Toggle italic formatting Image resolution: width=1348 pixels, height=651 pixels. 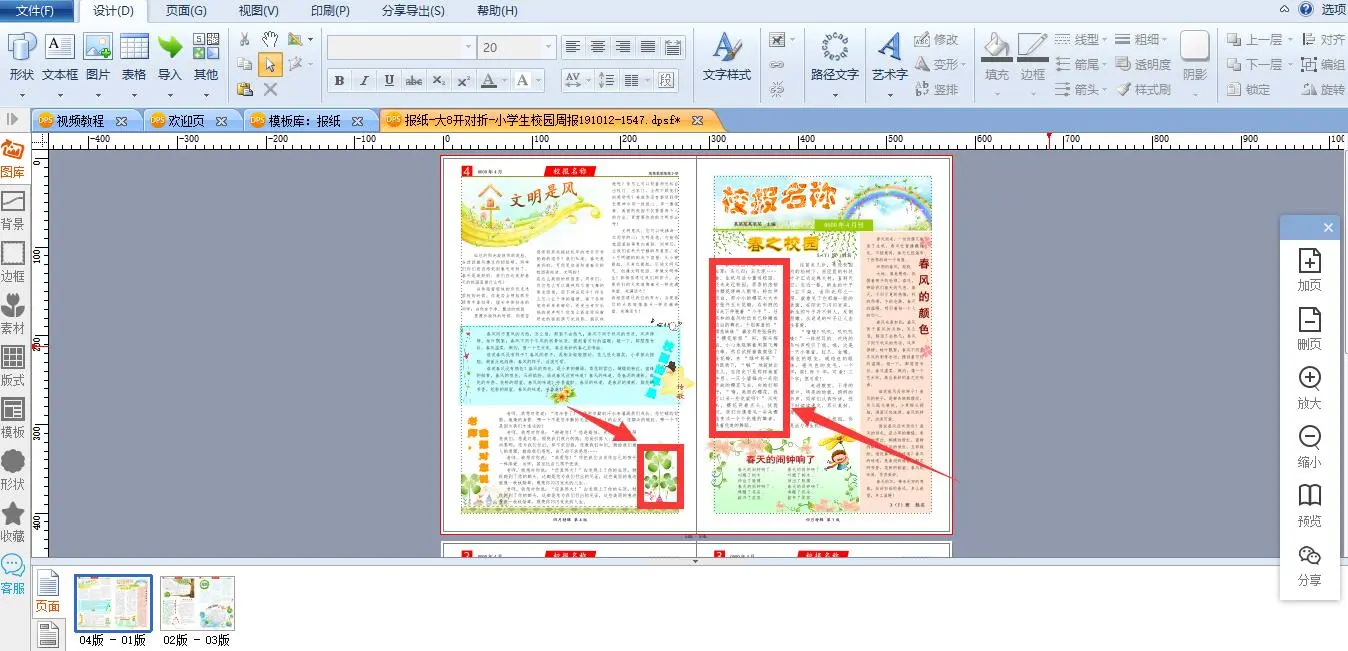(x=364, y=80)
